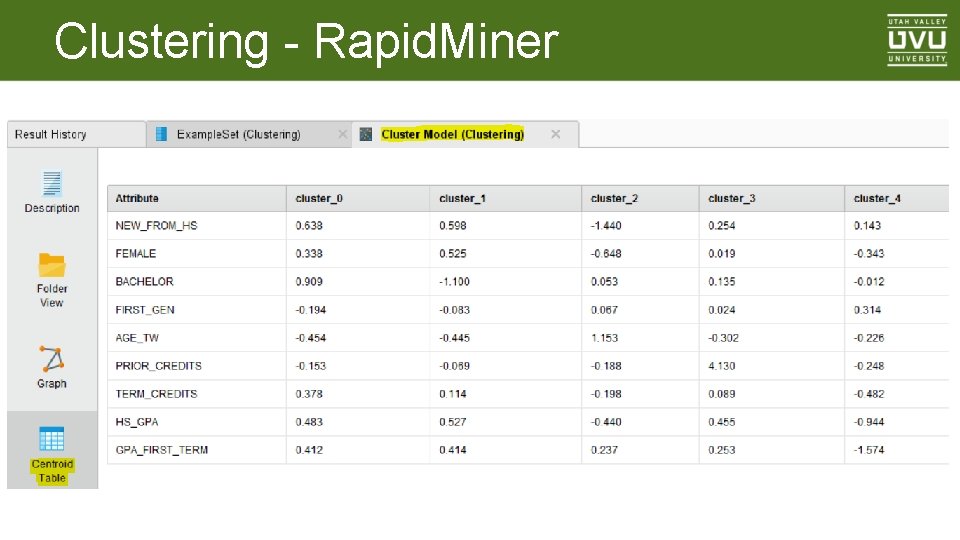The width and height of the screenshot is (960, 540).
Task: Click cell value -1.440 in cluster_2
Action: 606,225
